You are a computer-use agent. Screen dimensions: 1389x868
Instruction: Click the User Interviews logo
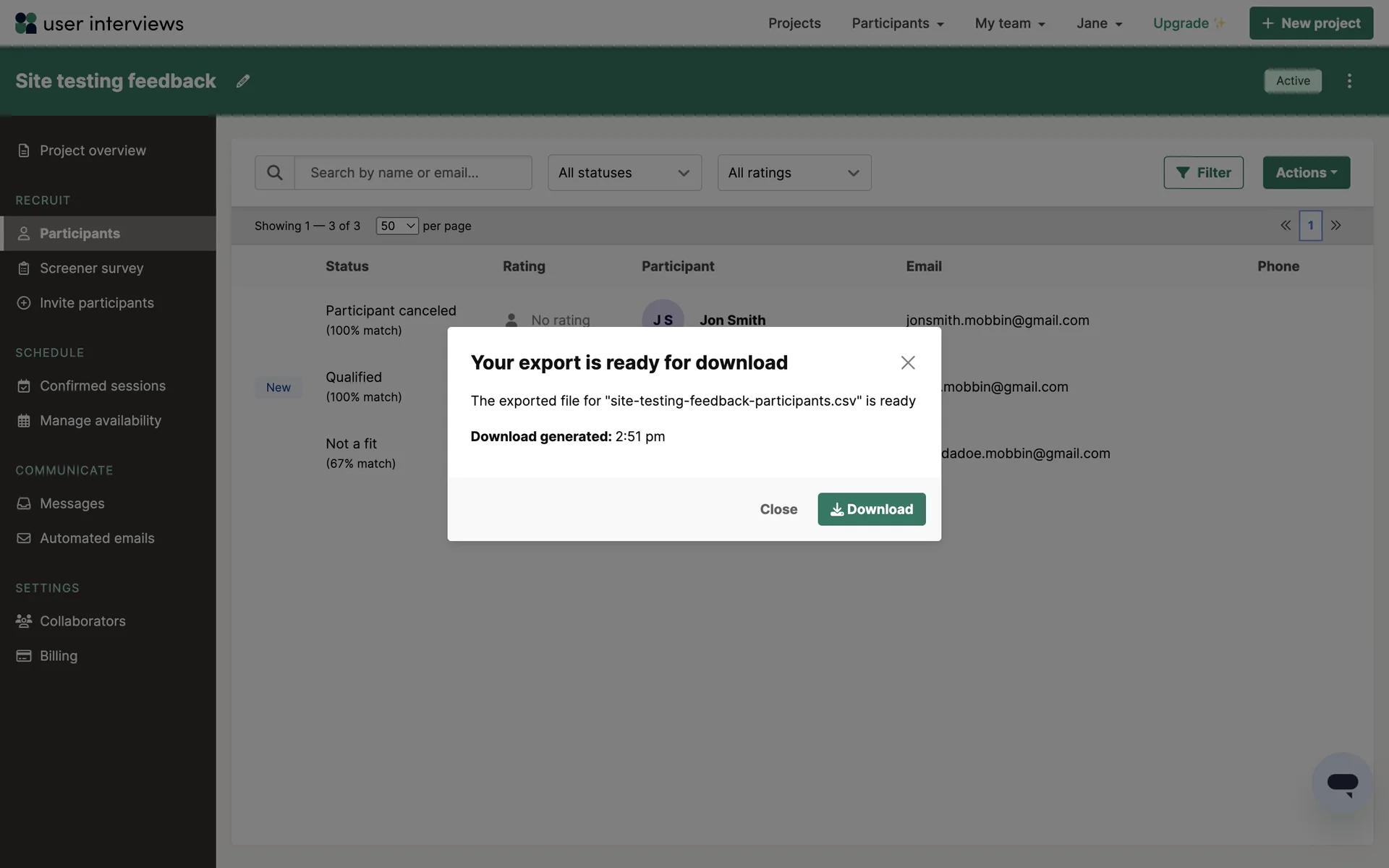point(99,23)
